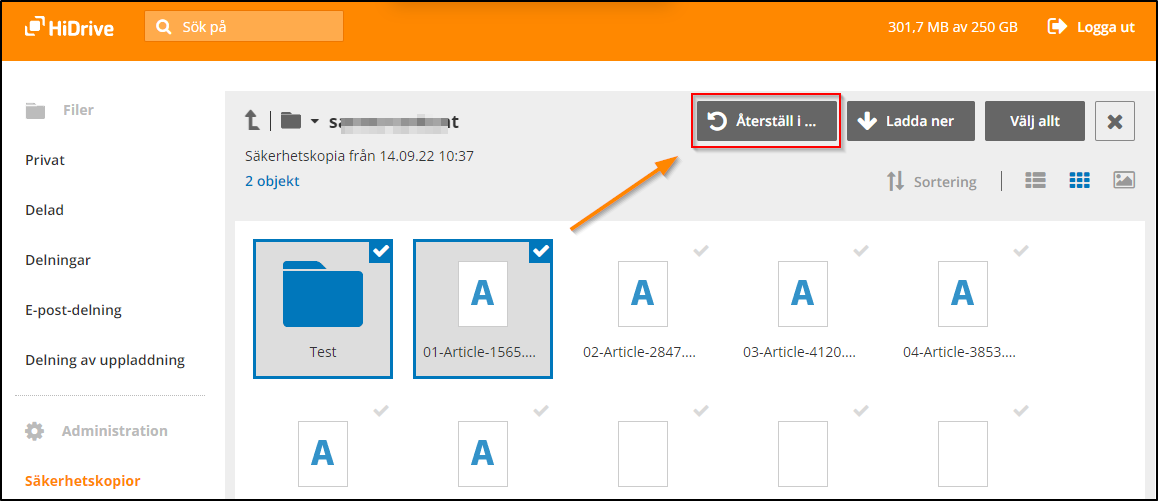The height and width of the screenshot is (501, 1158).
Task: Uncheck the Test folder checkbox
Action: click(x=381, y=252)
